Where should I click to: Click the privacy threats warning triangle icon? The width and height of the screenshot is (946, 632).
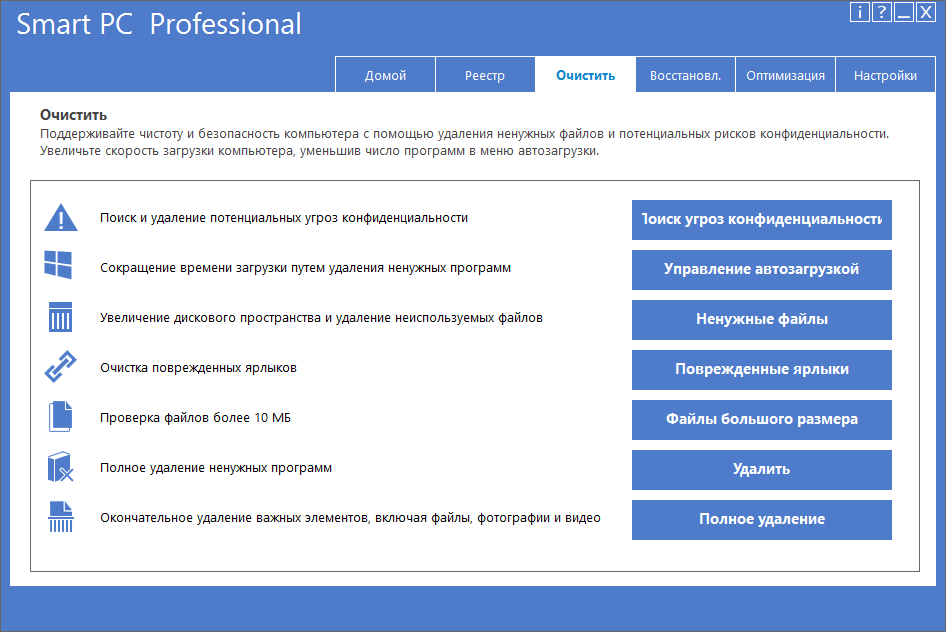point(61,218)
